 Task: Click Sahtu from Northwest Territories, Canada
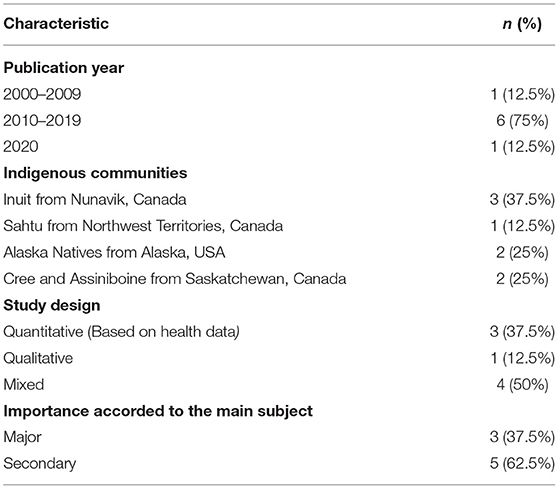[x=143, y=226]
